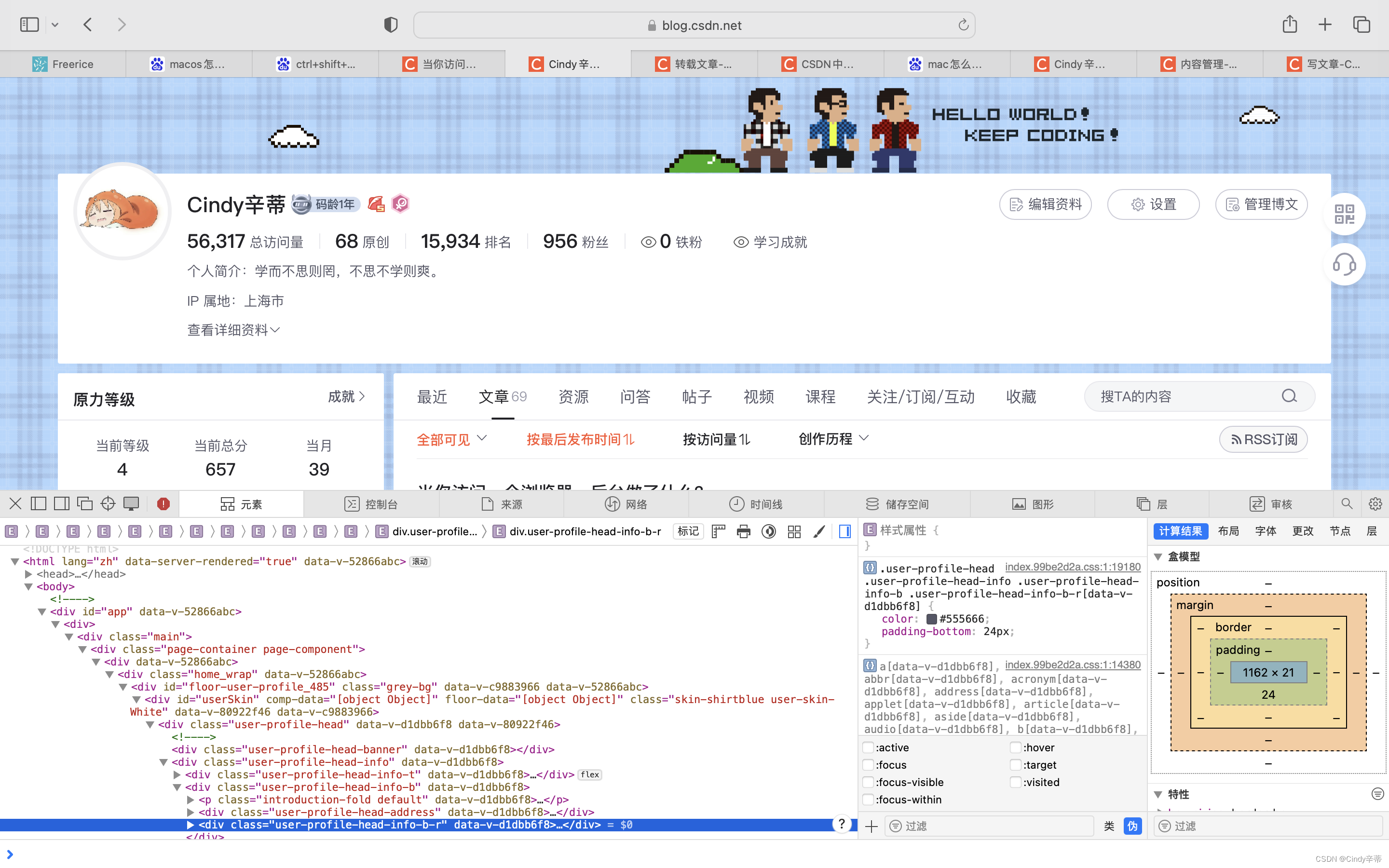
Task: Click the styles 过滤 filter field
Action: click(988, 826)
